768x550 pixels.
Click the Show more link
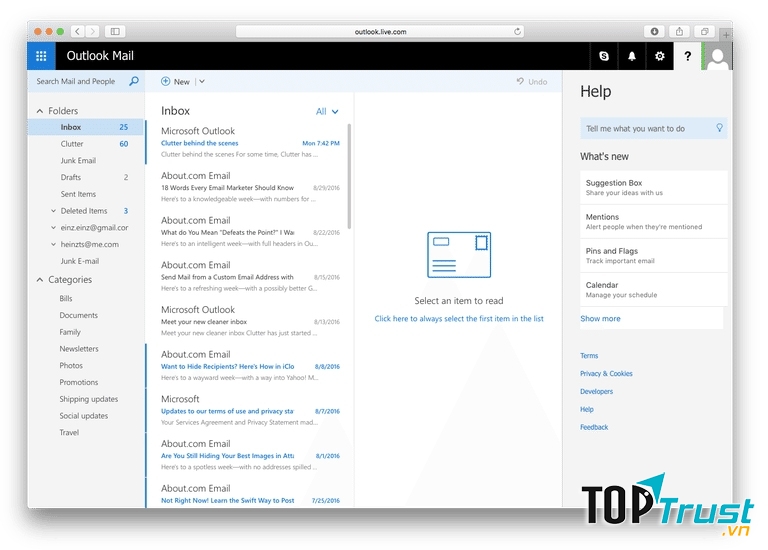[600, 318]
